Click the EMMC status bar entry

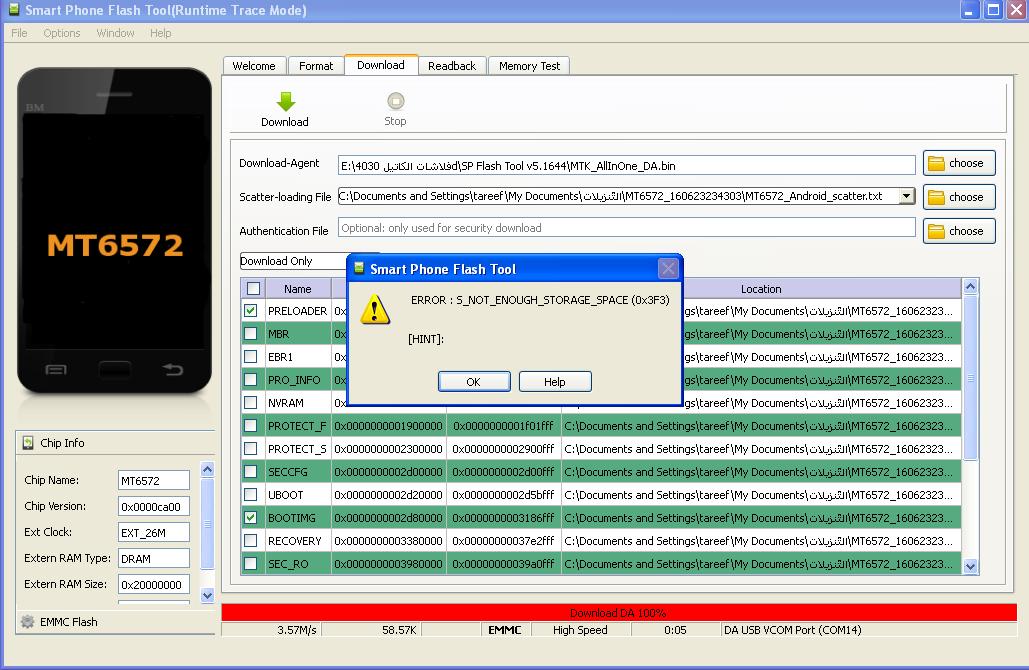(505, 630)
